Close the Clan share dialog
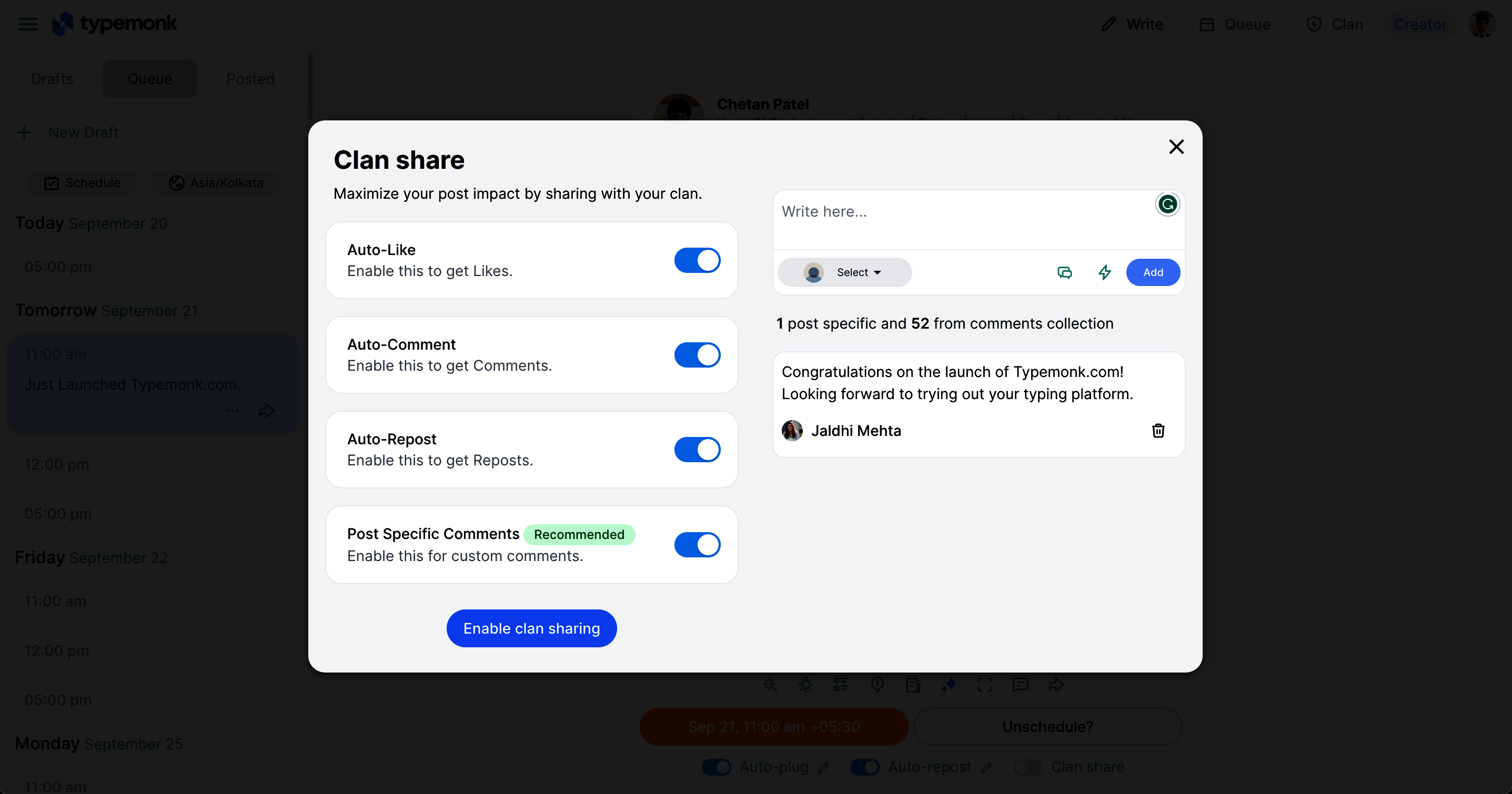This screenshot has width=1512, height=794. [x=1176, y=147]
